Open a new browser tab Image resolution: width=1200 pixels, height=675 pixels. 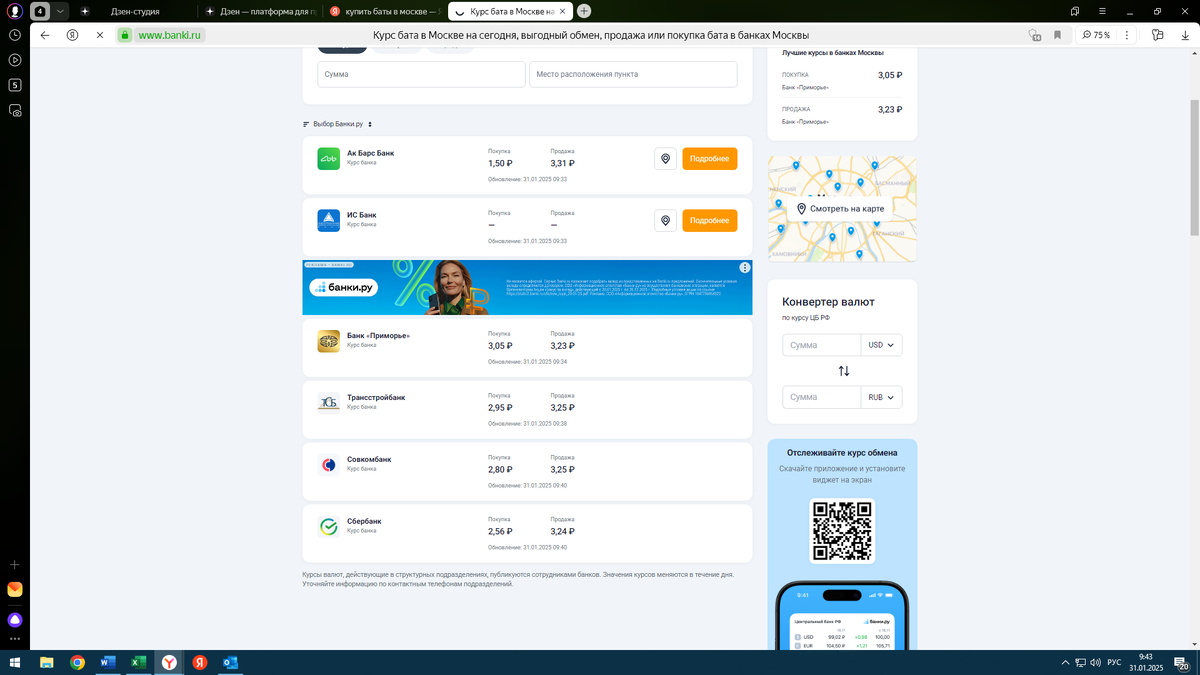pos(584,11)
